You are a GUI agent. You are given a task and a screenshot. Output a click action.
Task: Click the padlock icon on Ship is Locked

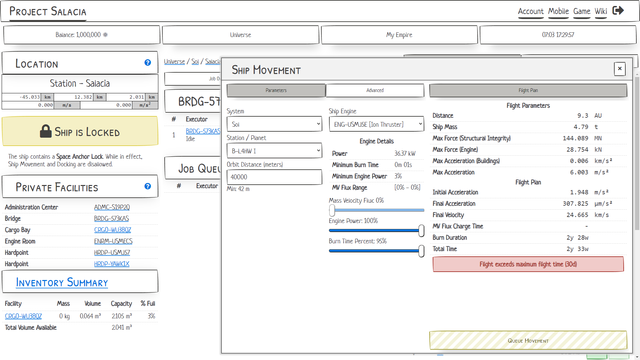tap(45, 131)
